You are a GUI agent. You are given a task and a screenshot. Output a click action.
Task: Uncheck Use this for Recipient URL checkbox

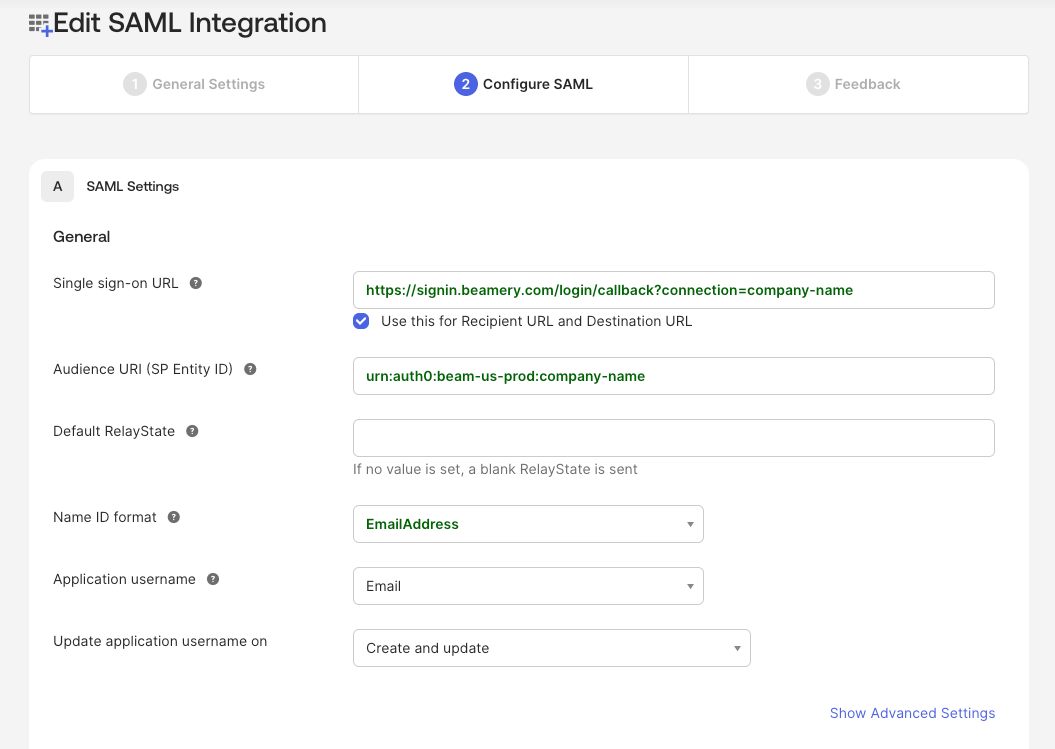[x=361, y=321]
